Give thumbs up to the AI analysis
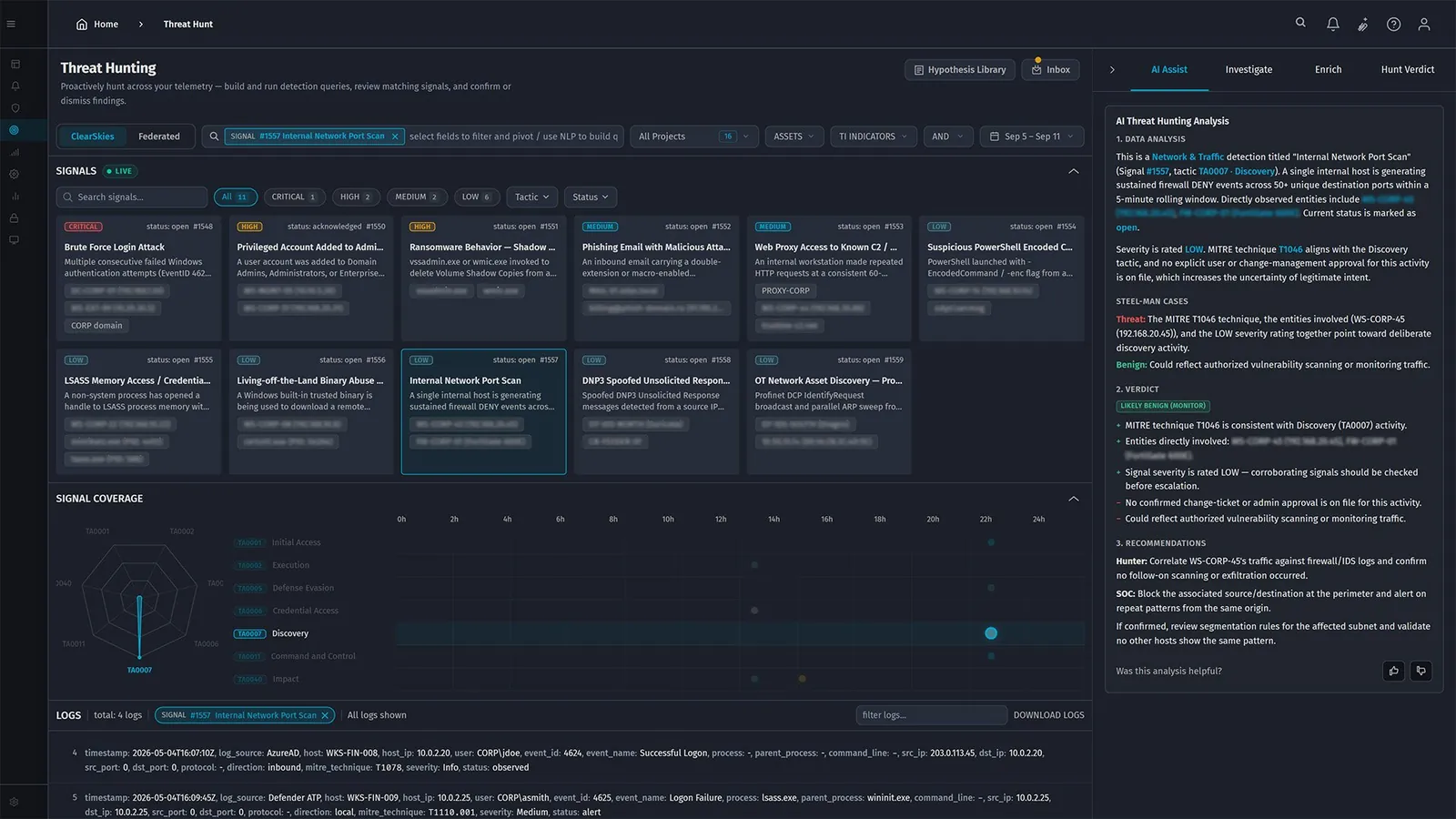The image size is (1456, 819). 1393,671
